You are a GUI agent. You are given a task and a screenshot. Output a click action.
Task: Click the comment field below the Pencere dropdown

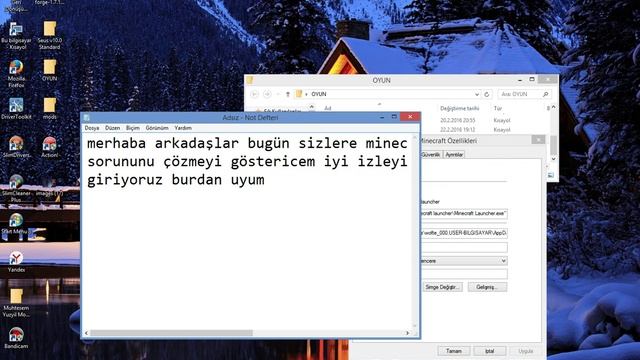click(x=464, y=274)
